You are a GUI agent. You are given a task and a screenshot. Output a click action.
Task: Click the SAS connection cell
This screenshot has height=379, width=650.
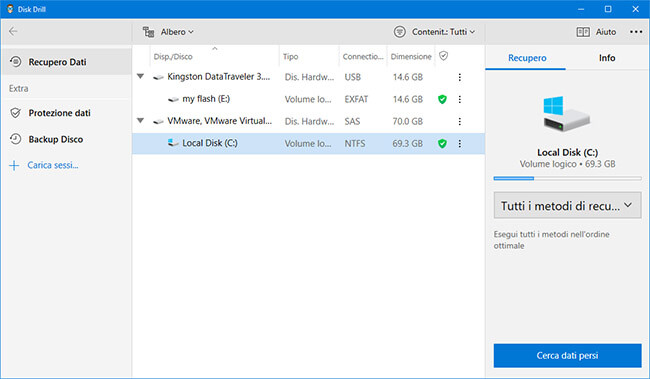tap(352, 121)
